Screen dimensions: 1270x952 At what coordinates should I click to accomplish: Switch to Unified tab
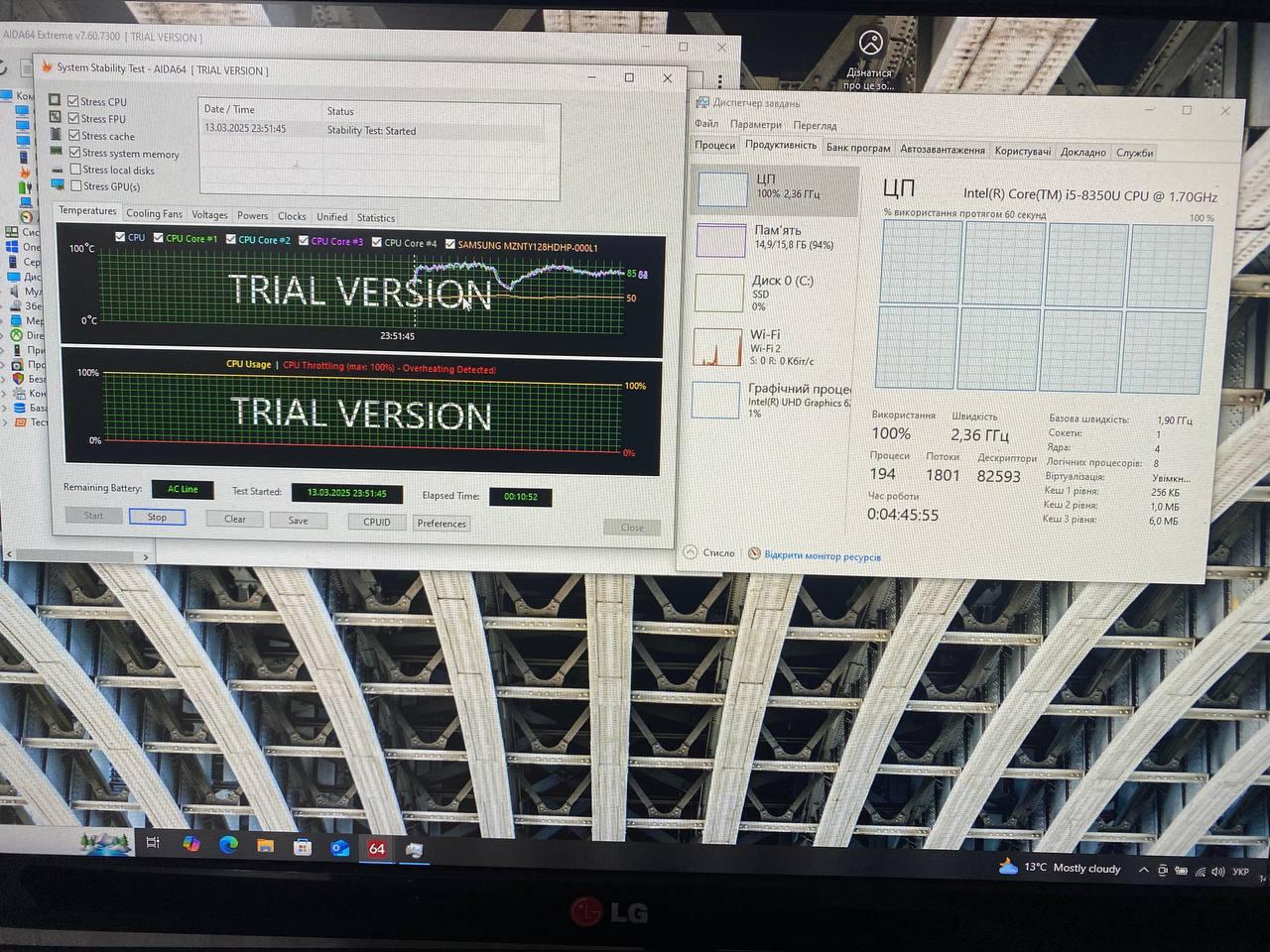coord(331,217)
